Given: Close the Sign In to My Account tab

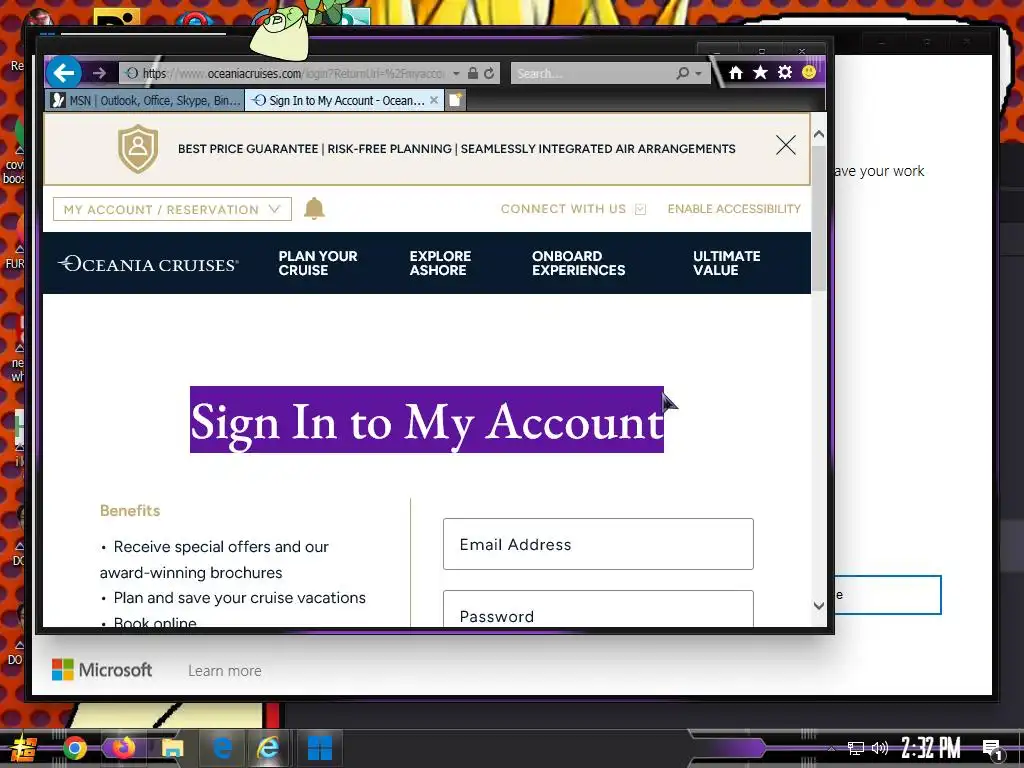Looking at the screenshot, I should click(434, 100).
